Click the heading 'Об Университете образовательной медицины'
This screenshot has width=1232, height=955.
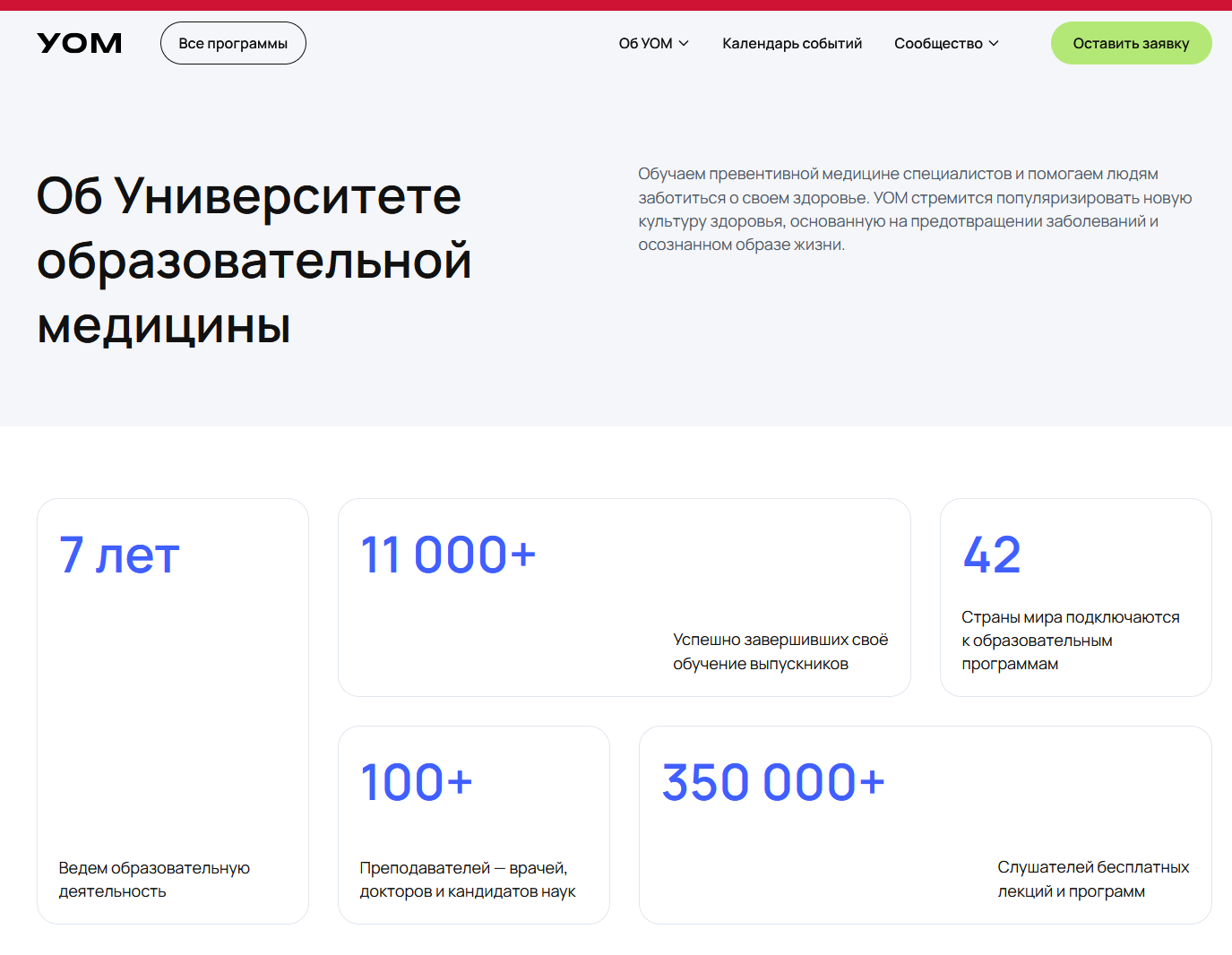(x=254, y=260)
